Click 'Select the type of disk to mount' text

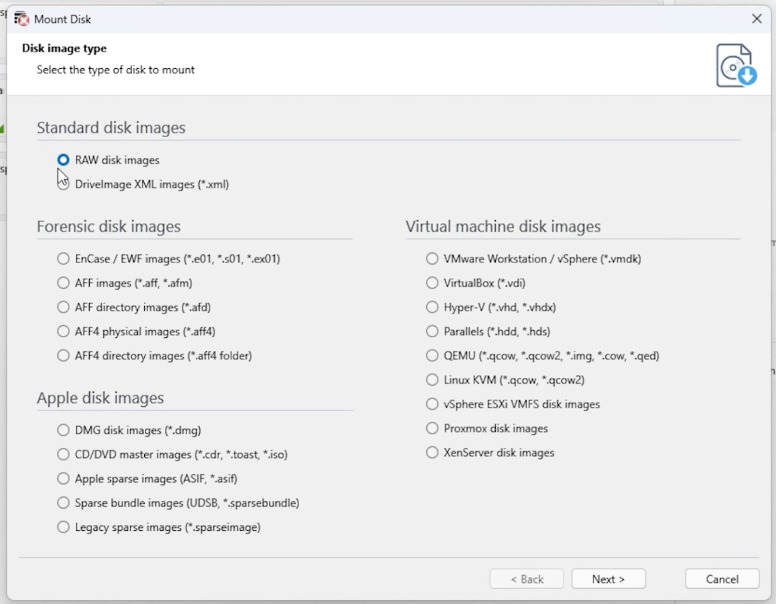tap(115, 70)
